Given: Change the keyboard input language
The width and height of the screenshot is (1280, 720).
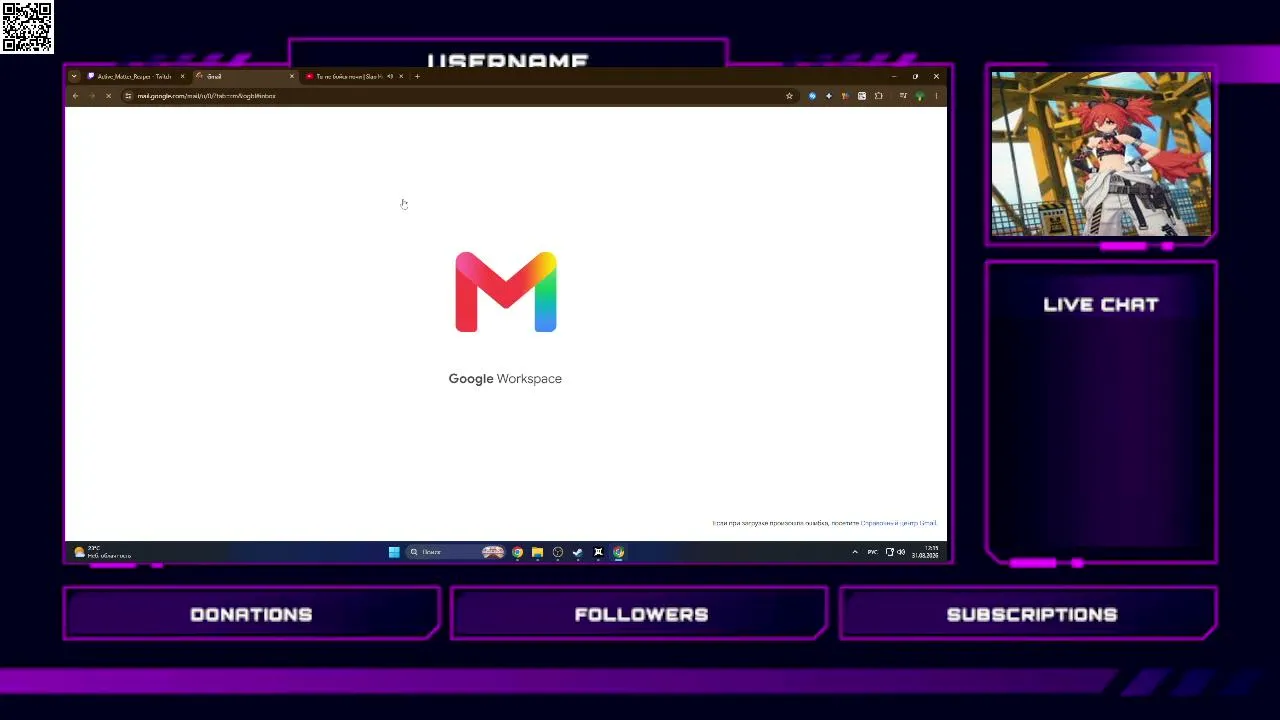Looking at the screenshot, I should tap(873, 552).
